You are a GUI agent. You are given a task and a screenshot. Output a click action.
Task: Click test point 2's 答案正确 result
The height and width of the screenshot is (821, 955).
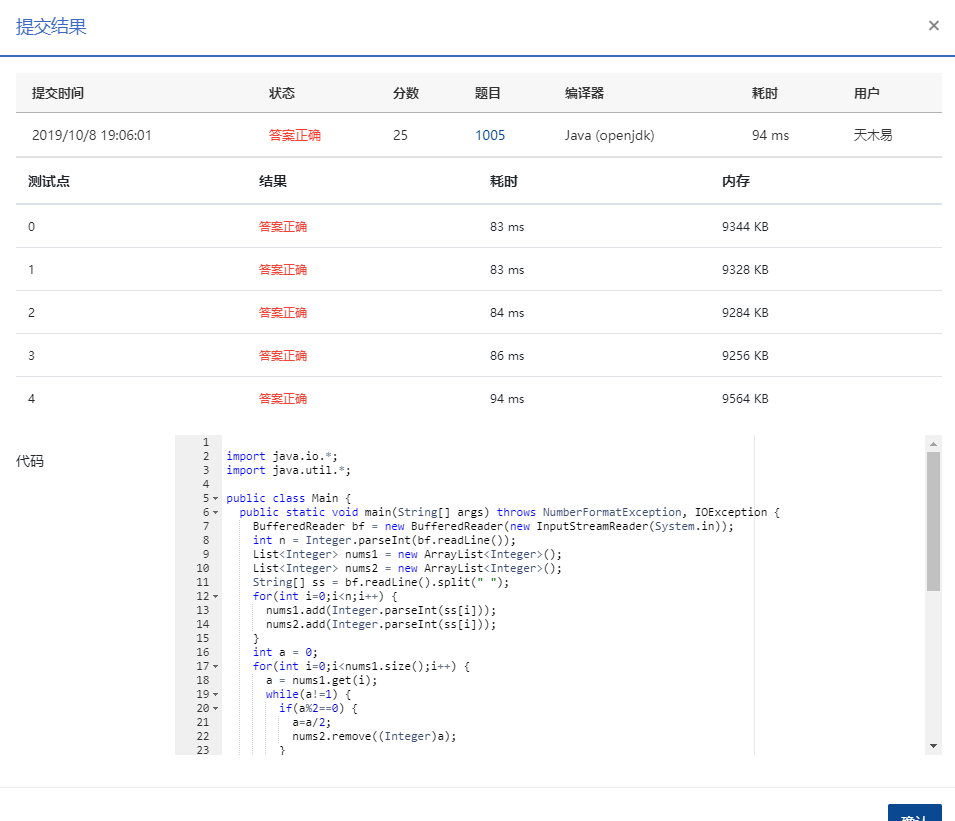[283, 312]
